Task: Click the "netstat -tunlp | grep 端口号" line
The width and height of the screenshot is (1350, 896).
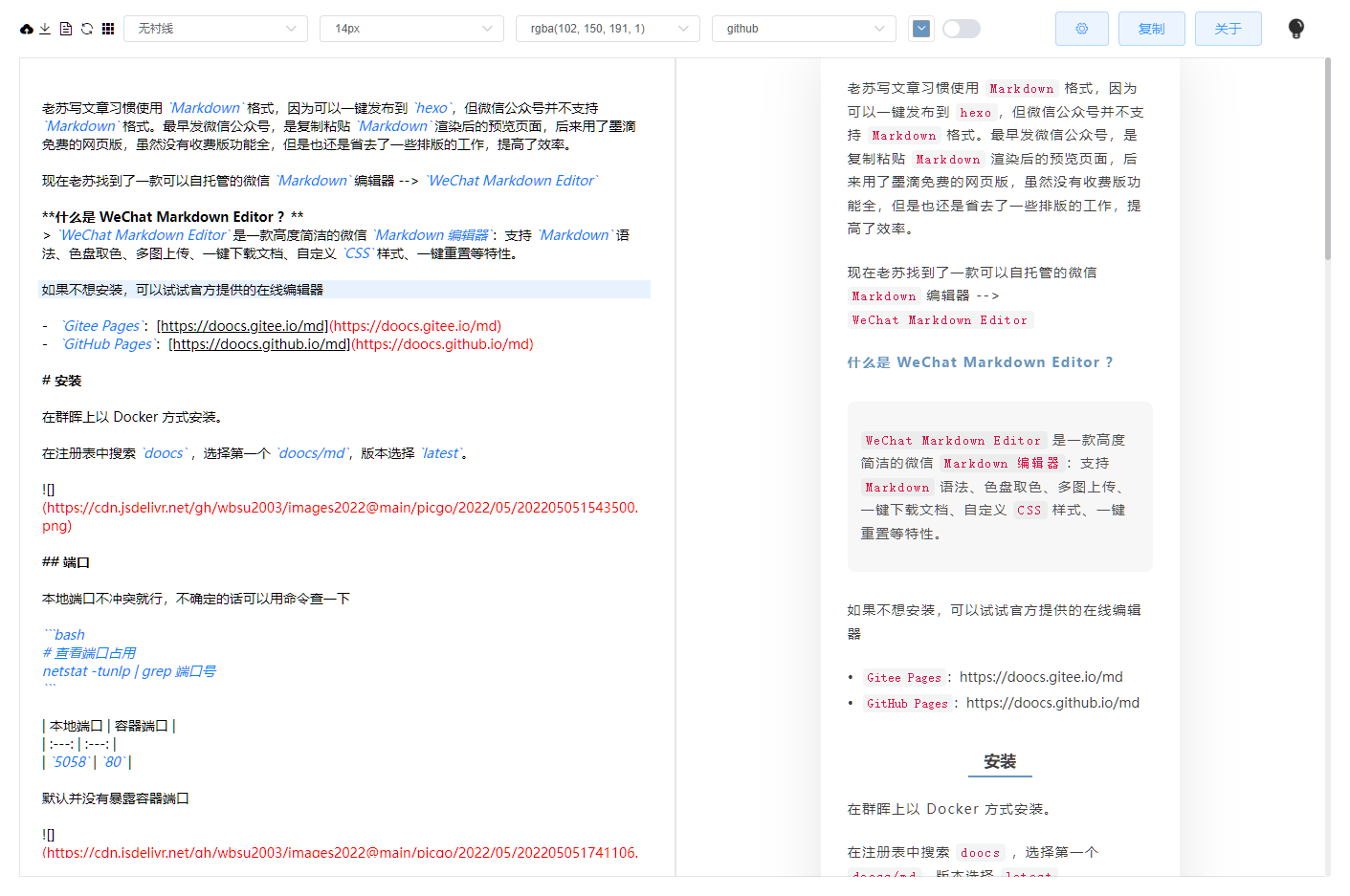Action: (129, 671)
